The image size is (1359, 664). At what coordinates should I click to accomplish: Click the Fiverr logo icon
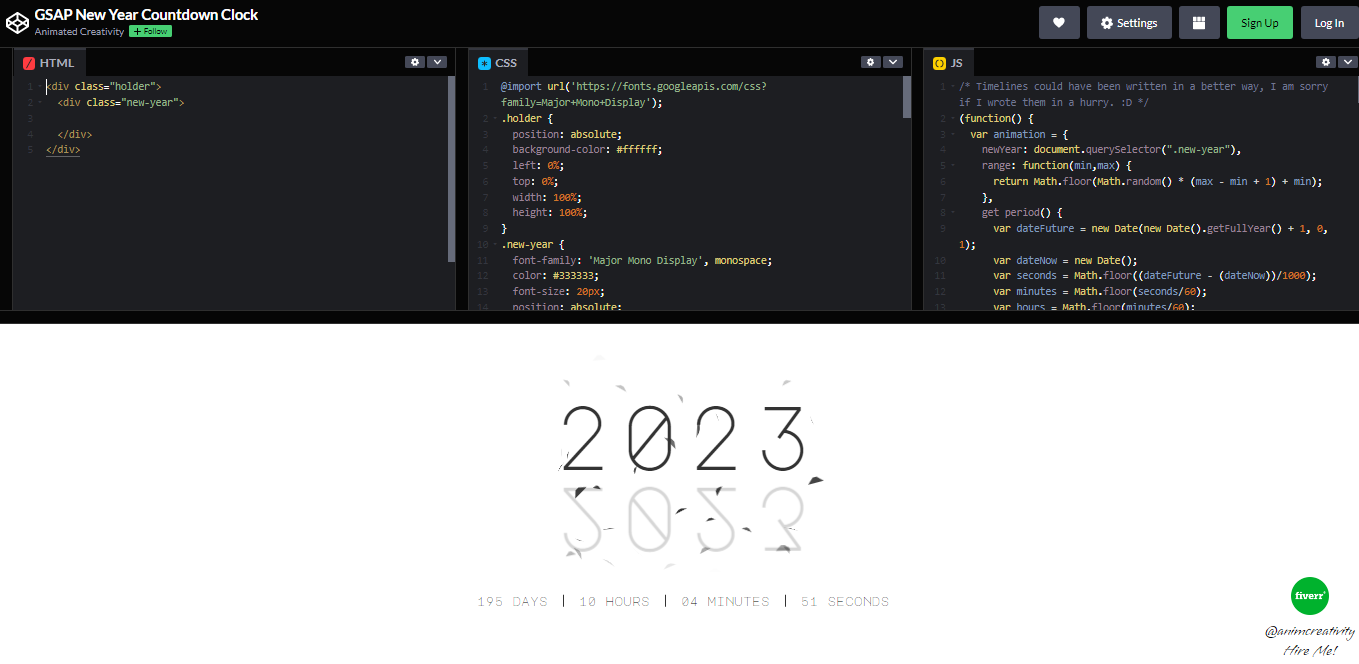pyautogui.click(x=1309, y=596)
